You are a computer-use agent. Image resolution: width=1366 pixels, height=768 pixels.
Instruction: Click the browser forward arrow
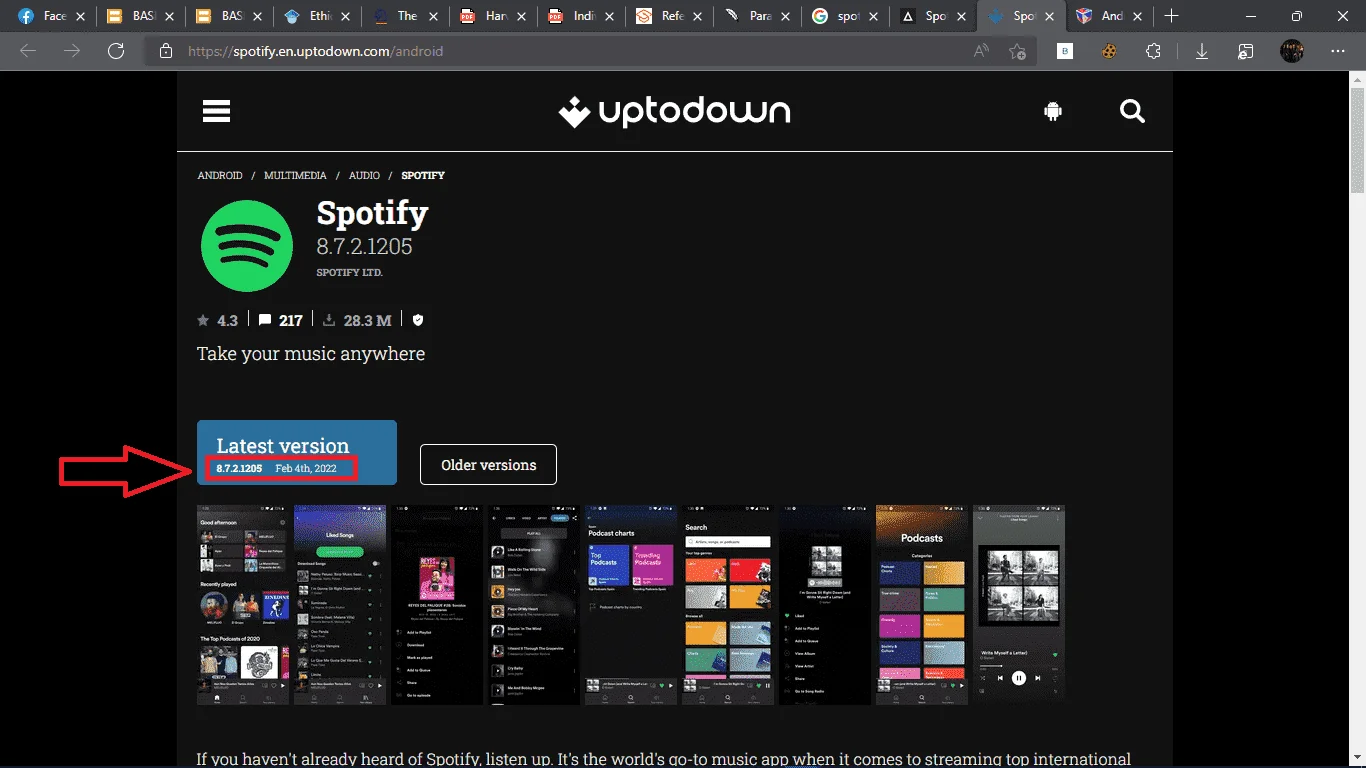click(x=72, y=51)
